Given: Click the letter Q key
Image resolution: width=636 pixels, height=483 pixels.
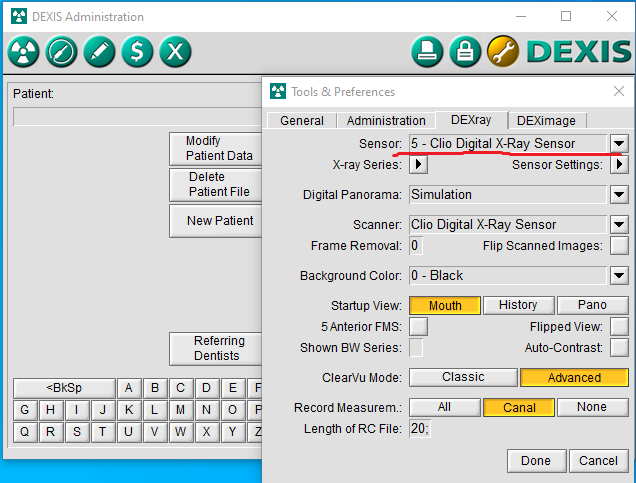Looking at the screenshot, I should 25,432.
